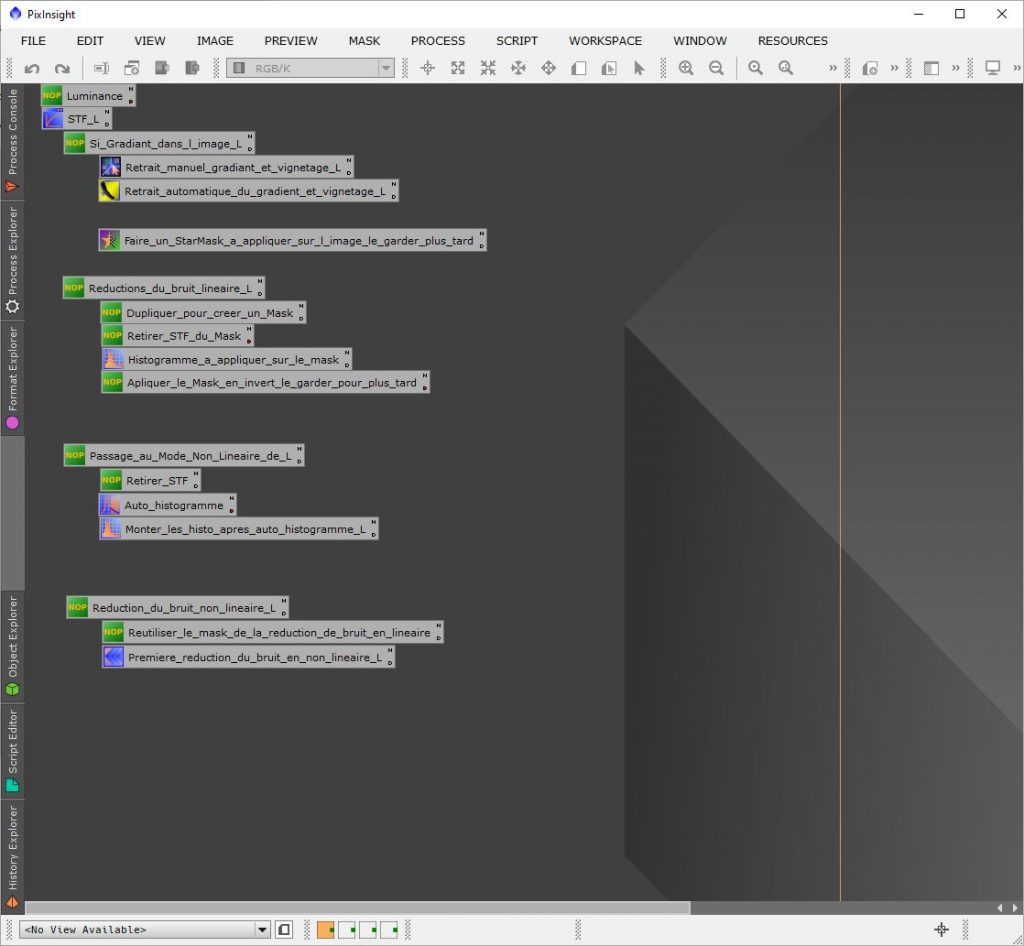
Task: Click the crosshair icon in the bottom bar
Action: pyautogui.click(x=941, y=929)
